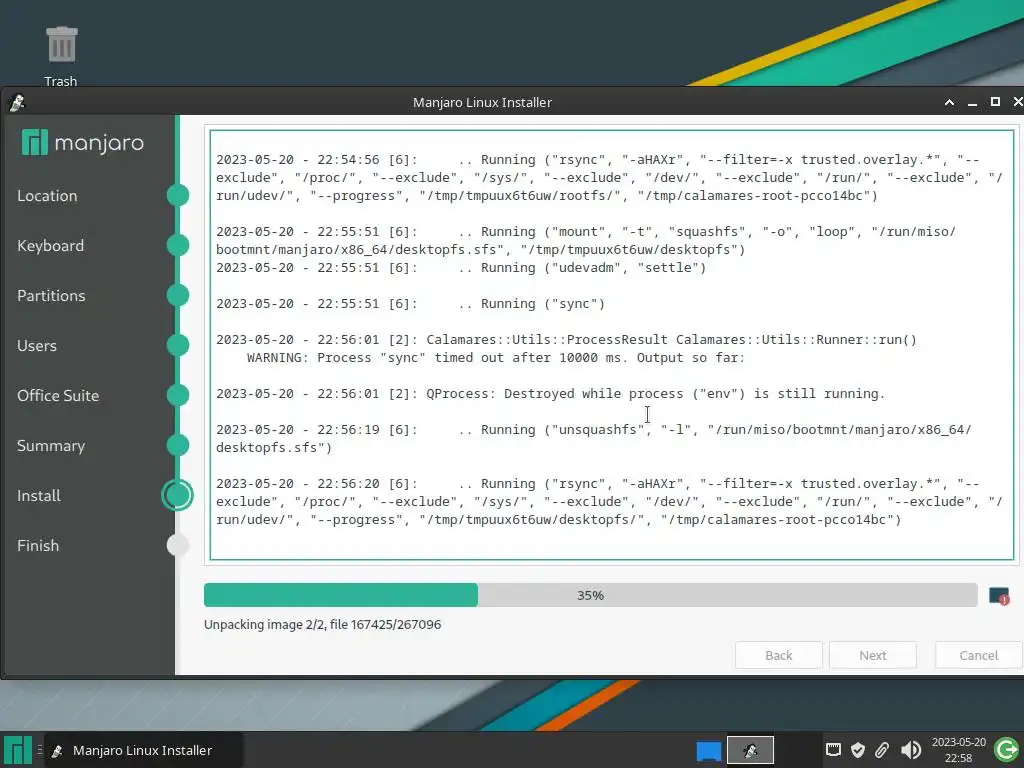Image resolution: width=1024 pixels, height=768 pixels.
Task: Select the Partitions step in sidebar
Action: (x=51, y=296)
